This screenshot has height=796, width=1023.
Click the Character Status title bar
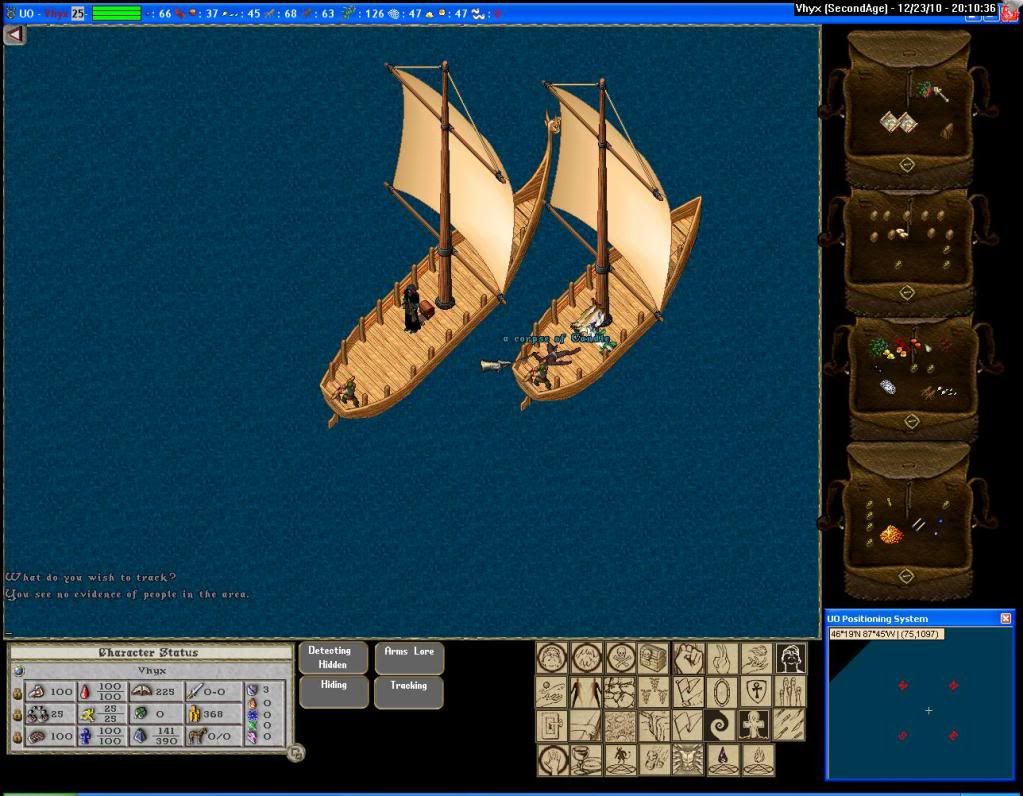pyautogui.click(x=149, y=652)
